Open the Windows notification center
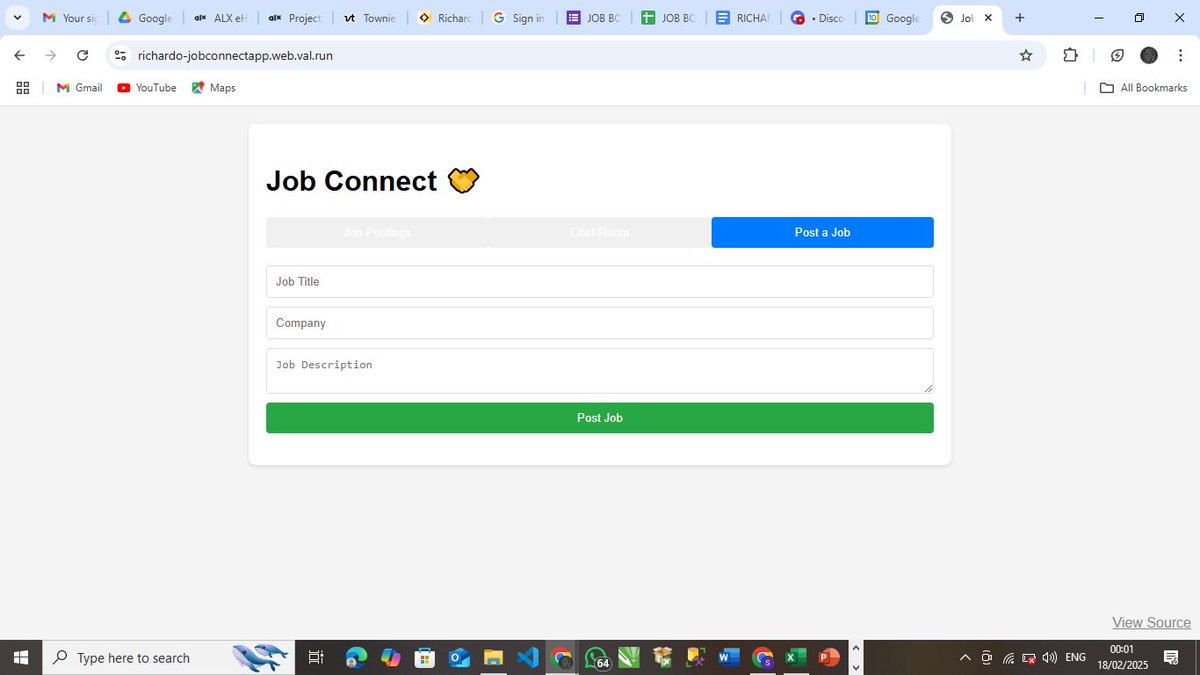This screenshot has height=675, width=1200. click(x=1171, y=658)
